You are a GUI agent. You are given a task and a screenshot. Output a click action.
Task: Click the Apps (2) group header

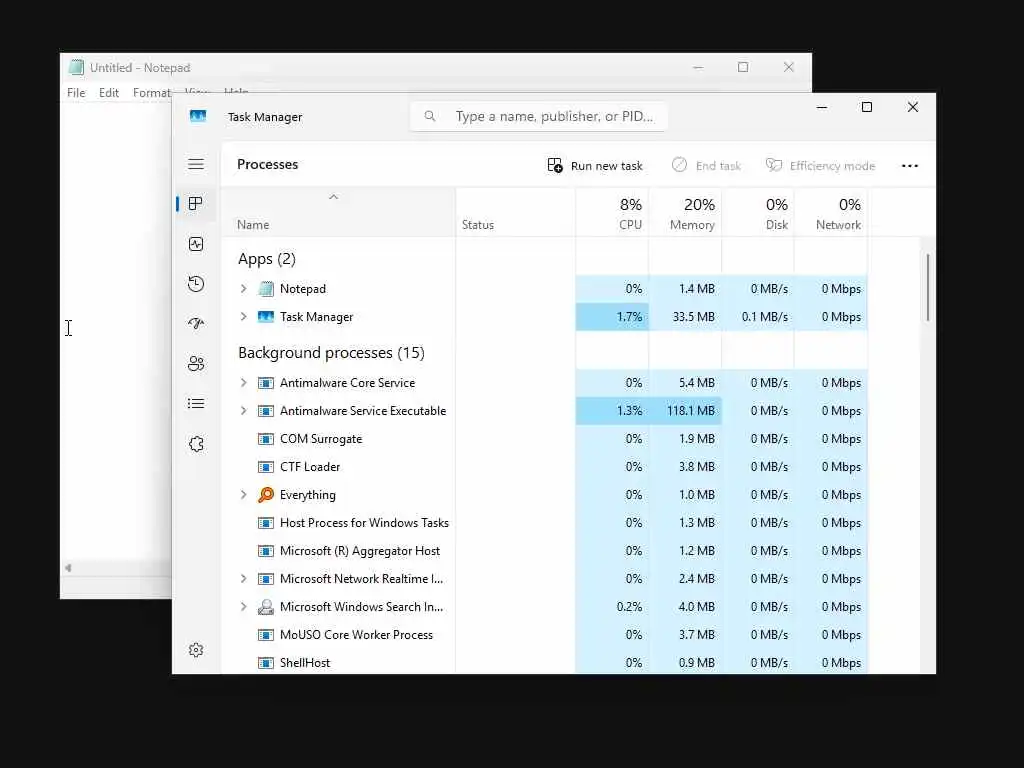266,259
